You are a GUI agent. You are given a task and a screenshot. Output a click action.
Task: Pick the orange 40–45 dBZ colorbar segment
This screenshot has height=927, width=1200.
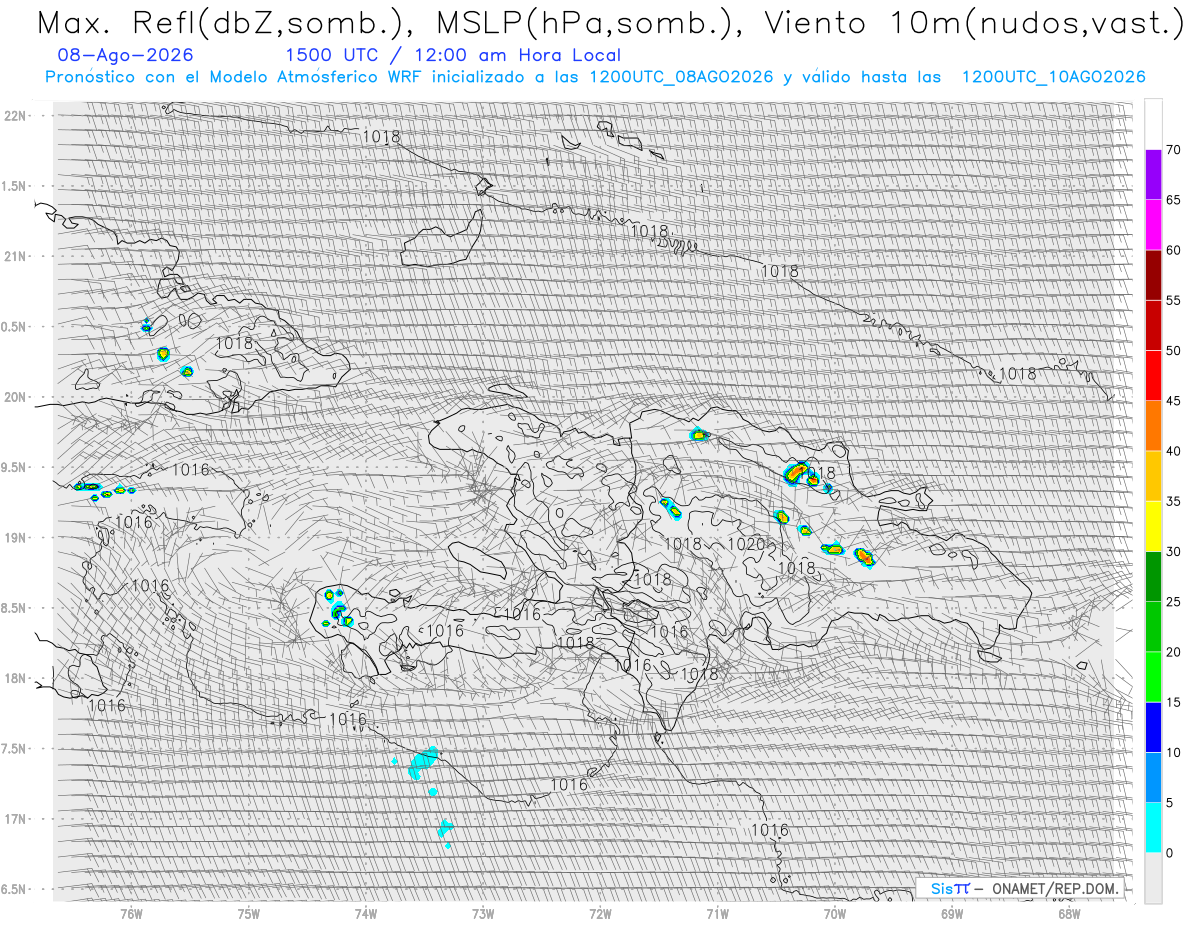(x=1153, y=426)
